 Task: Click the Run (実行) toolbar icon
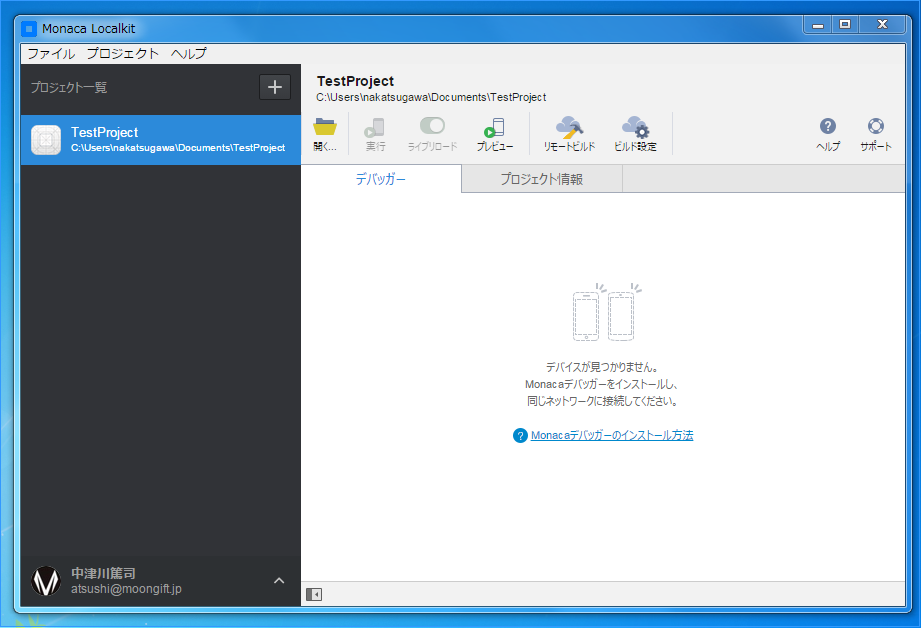click(375, 129)
